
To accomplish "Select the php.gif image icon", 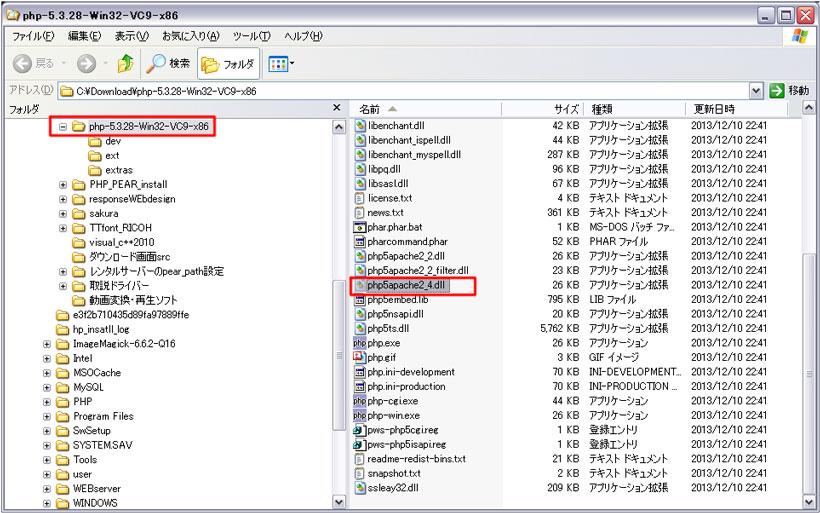I will (360, 358).
